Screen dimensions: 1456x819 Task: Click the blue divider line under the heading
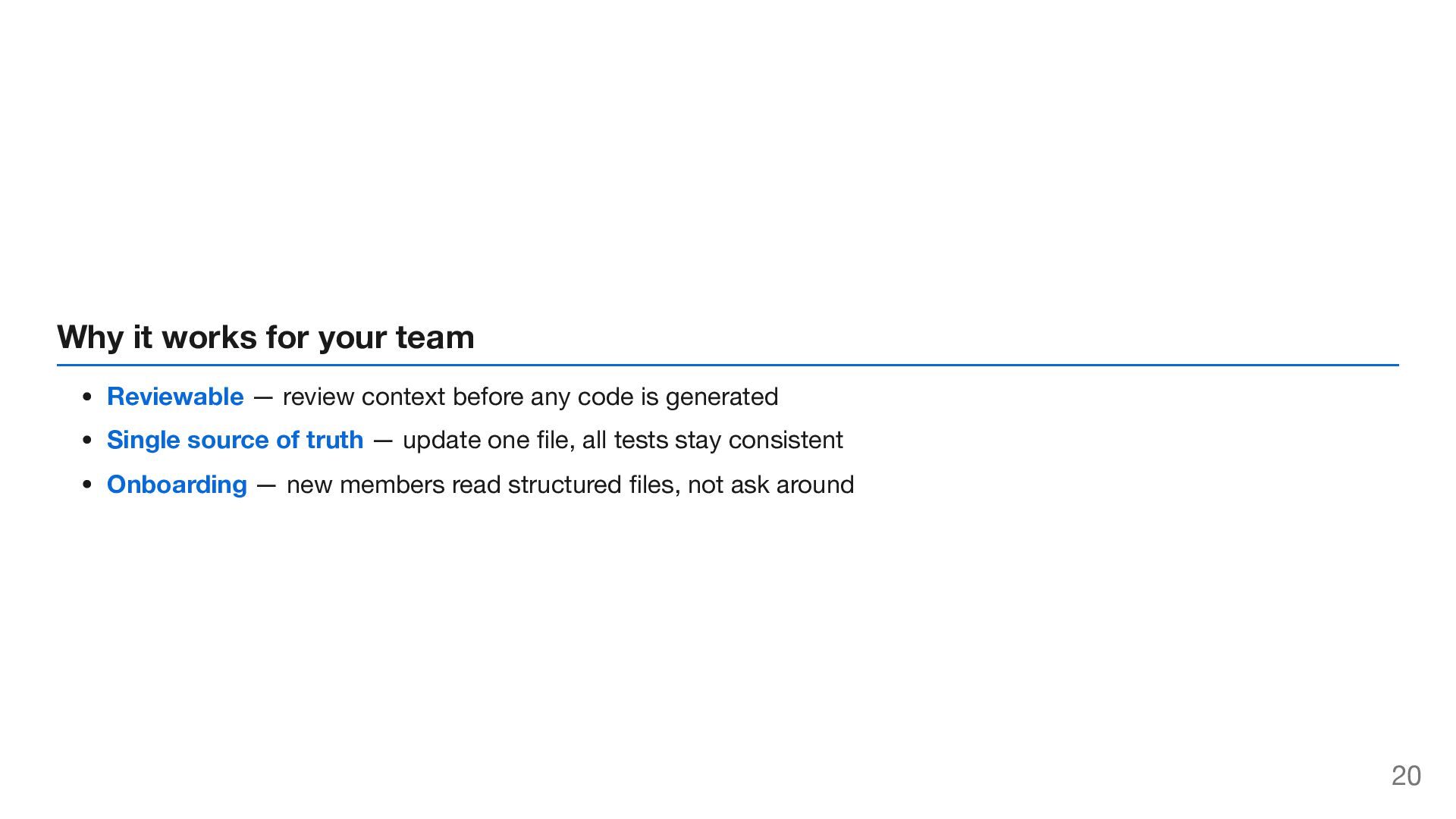click(x=728, y=365)
